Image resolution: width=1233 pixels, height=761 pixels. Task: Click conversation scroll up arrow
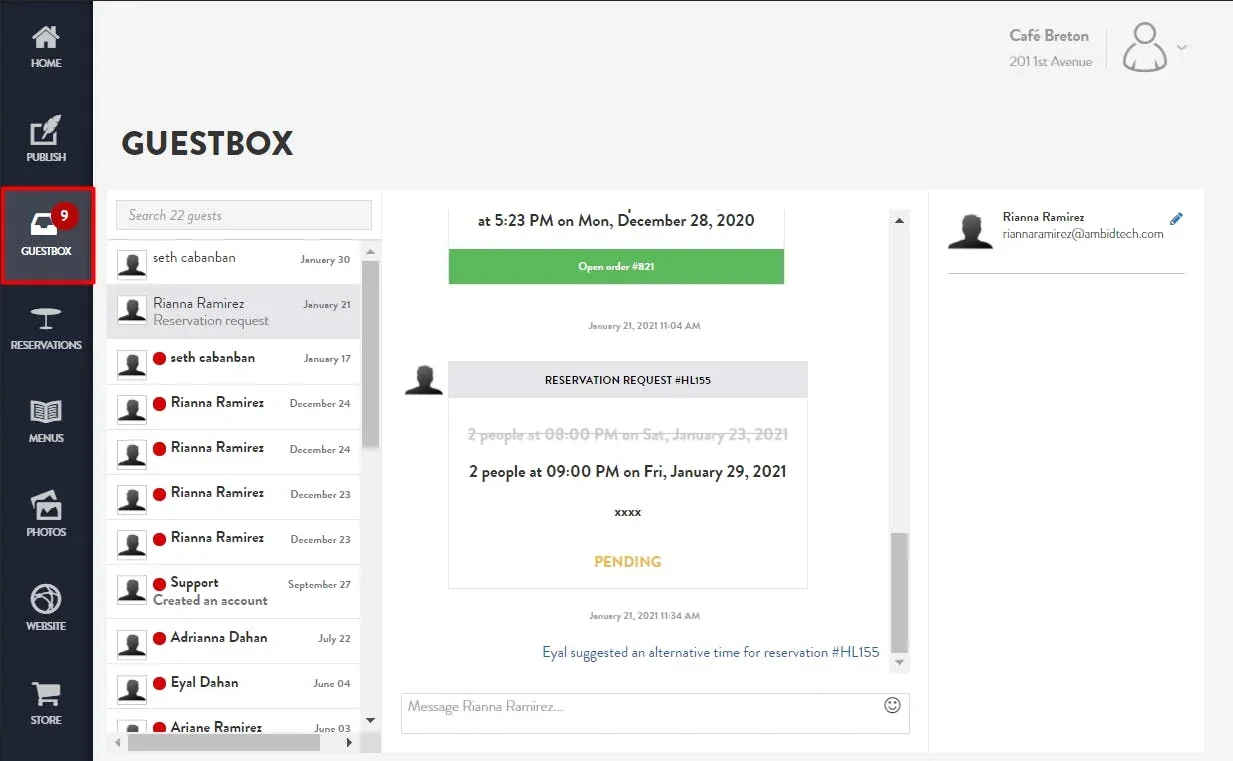point(899,220)
